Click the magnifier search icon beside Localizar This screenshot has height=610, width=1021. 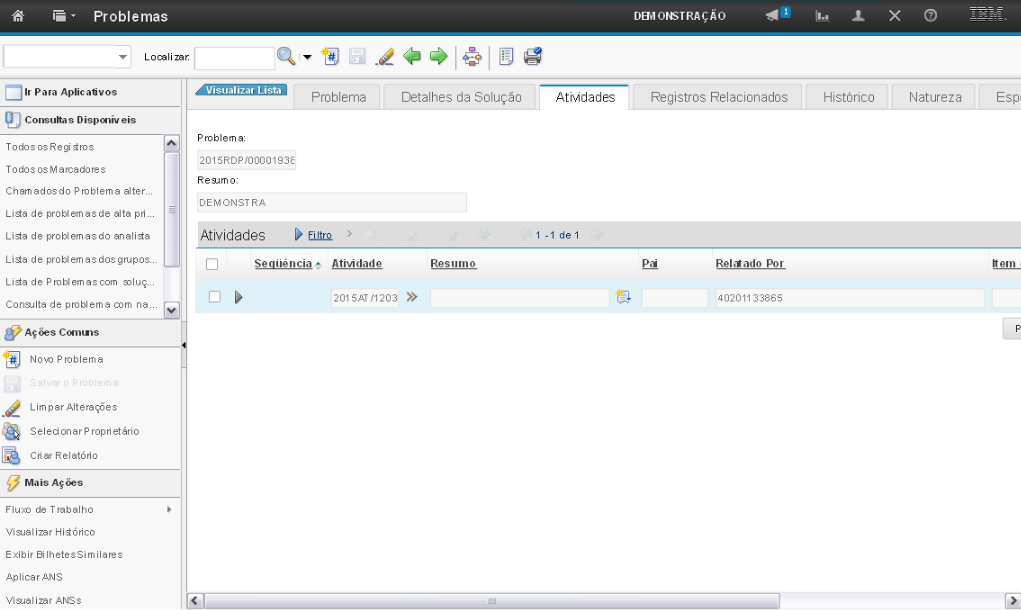point(286,57)
